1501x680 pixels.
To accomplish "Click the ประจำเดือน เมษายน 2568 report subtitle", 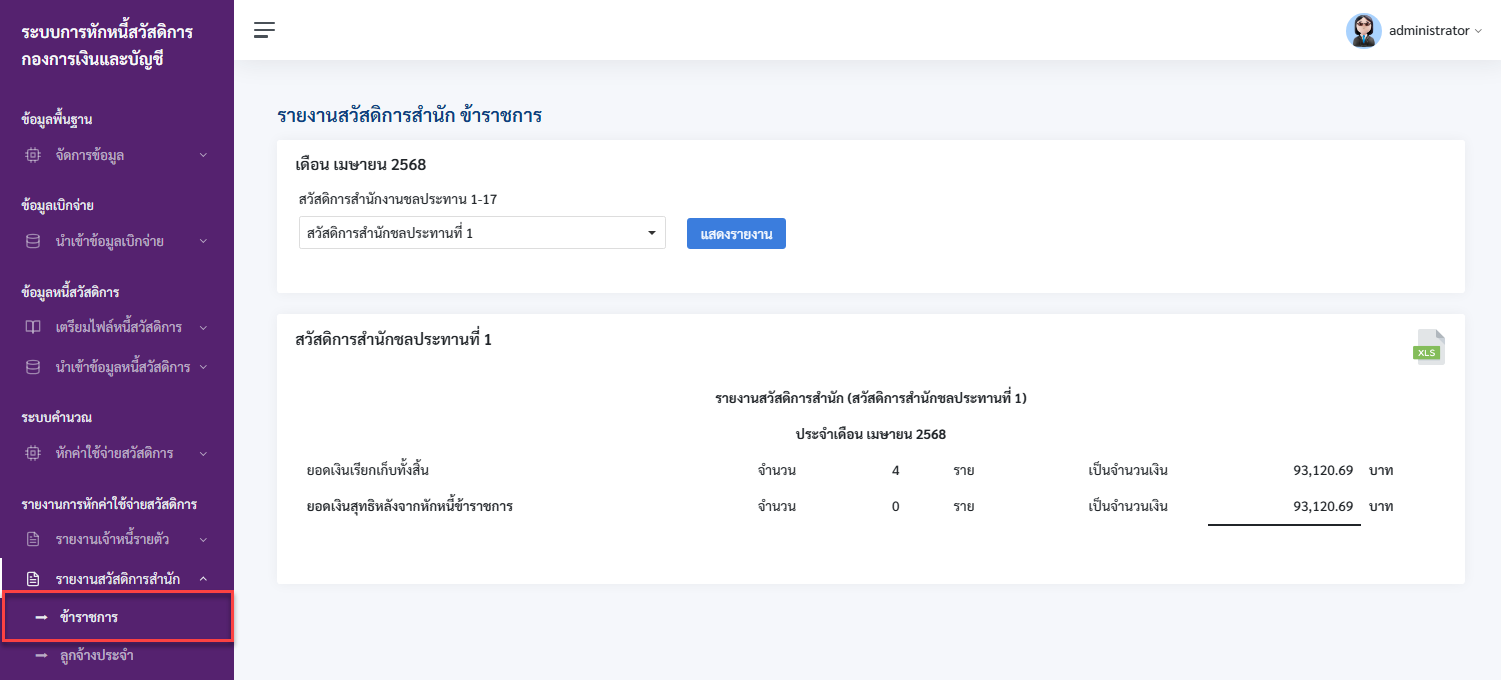I will point(871,434).
